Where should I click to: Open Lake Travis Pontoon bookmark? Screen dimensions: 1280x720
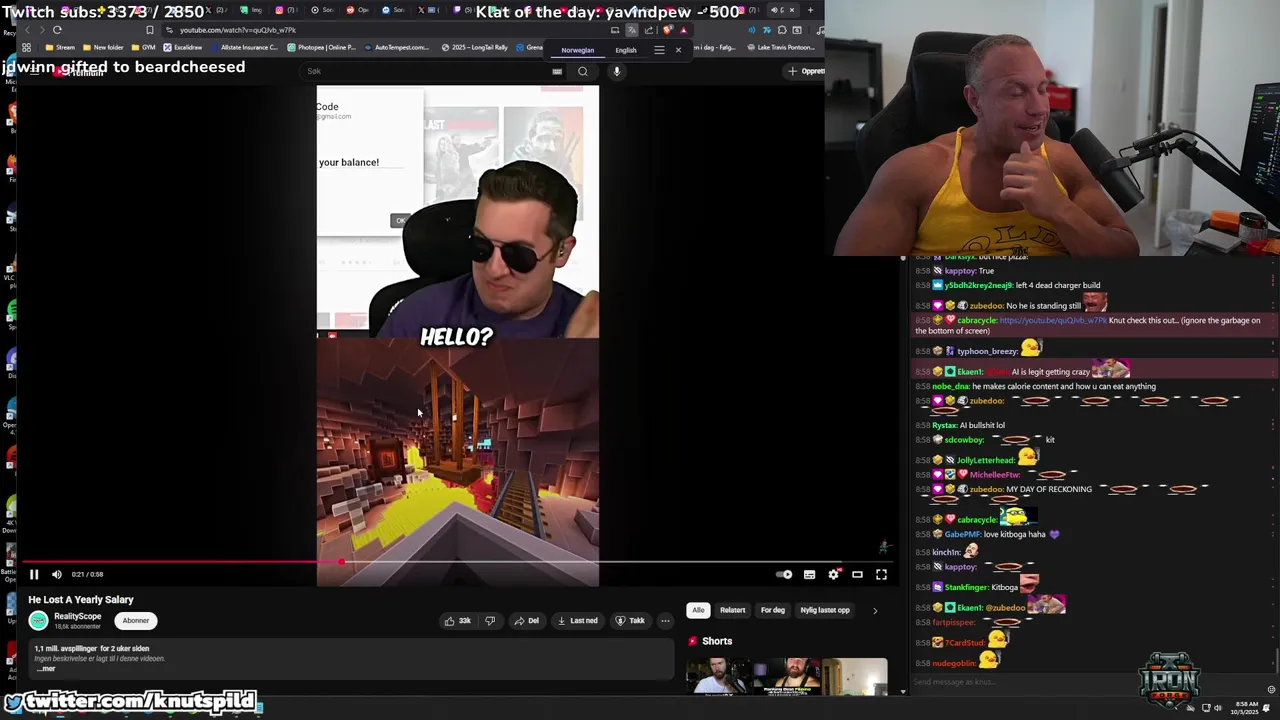[781, 47]
